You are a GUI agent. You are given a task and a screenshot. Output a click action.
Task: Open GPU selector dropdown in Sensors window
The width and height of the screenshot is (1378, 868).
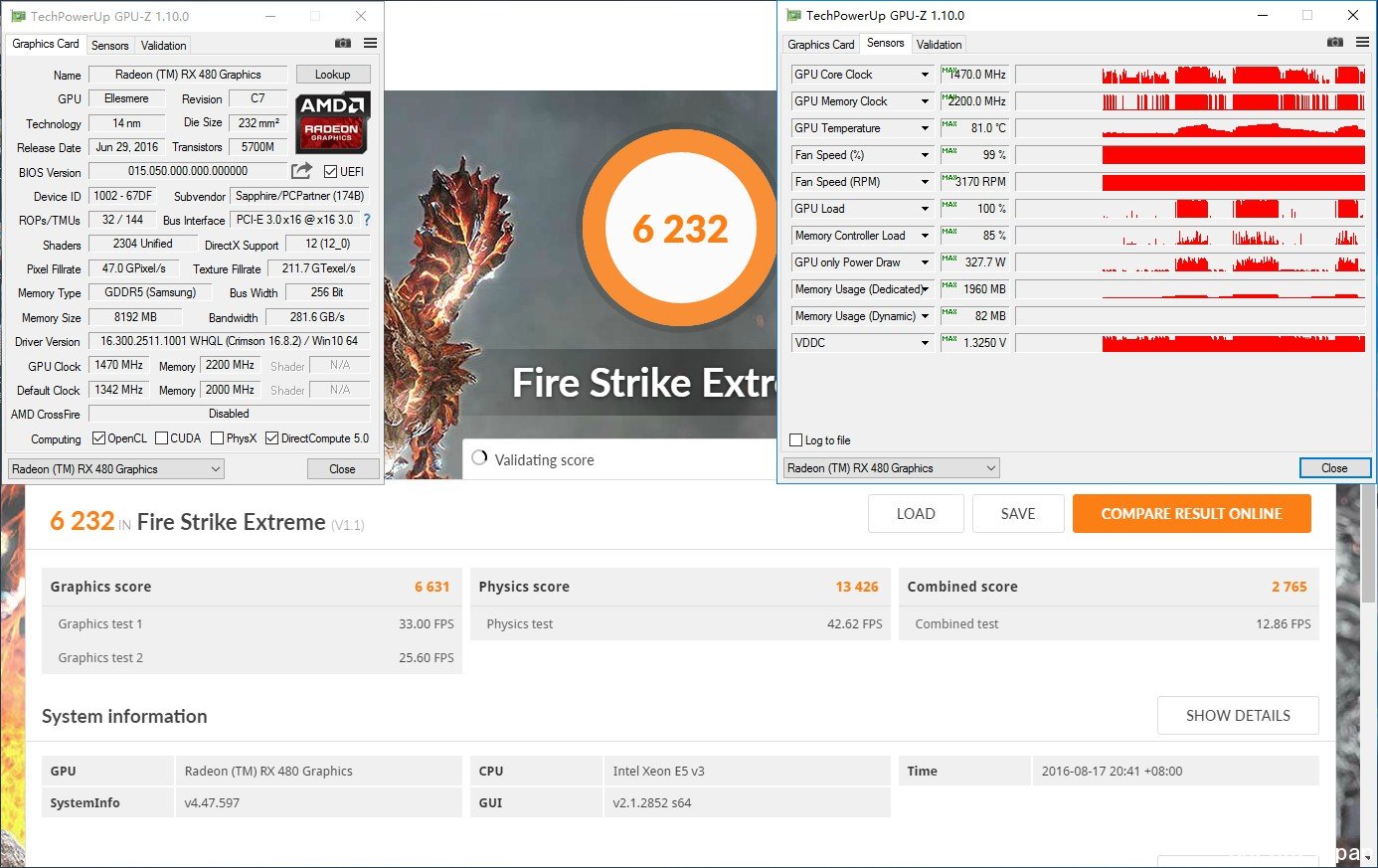(892, 467)
